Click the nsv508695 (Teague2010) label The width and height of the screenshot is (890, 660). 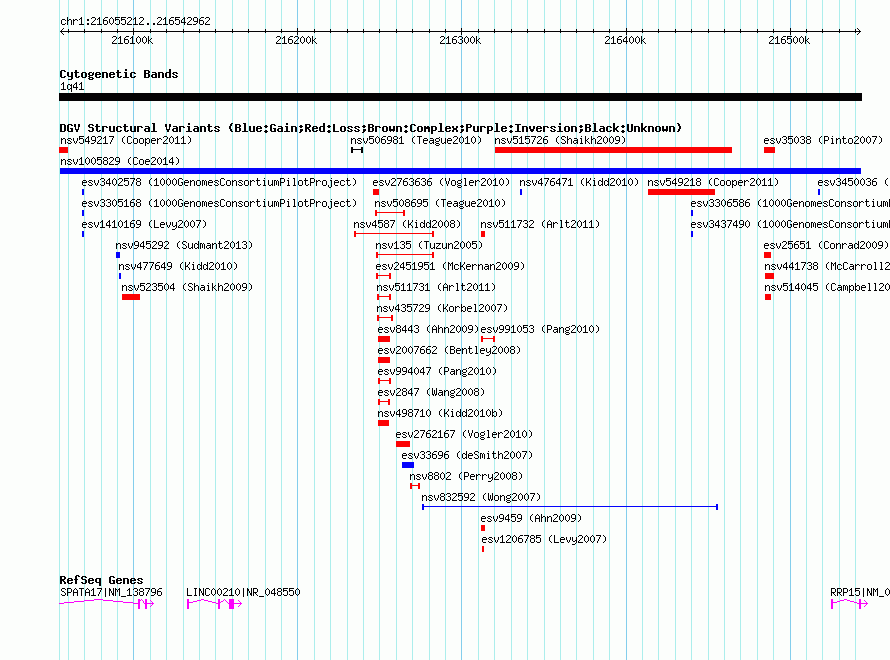pos(440,203)
